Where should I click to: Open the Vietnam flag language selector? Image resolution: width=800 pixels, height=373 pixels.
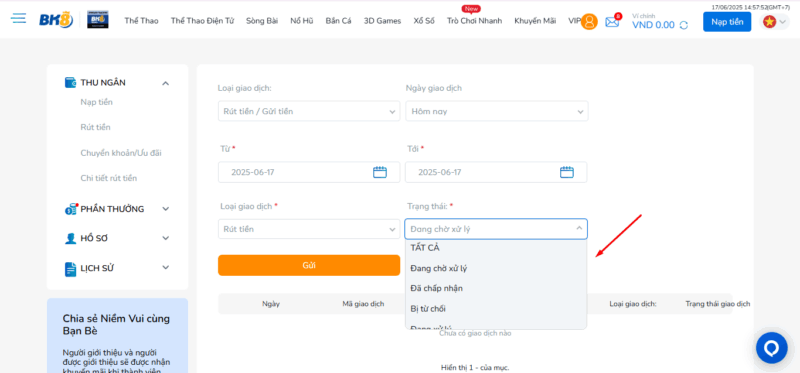coord(774,21)
